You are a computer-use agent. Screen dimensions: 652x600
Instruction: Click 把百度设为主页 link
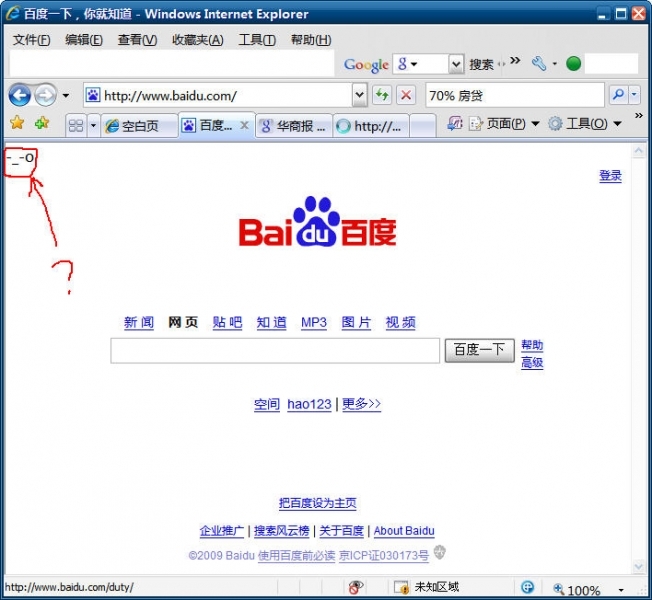(318, 503)
